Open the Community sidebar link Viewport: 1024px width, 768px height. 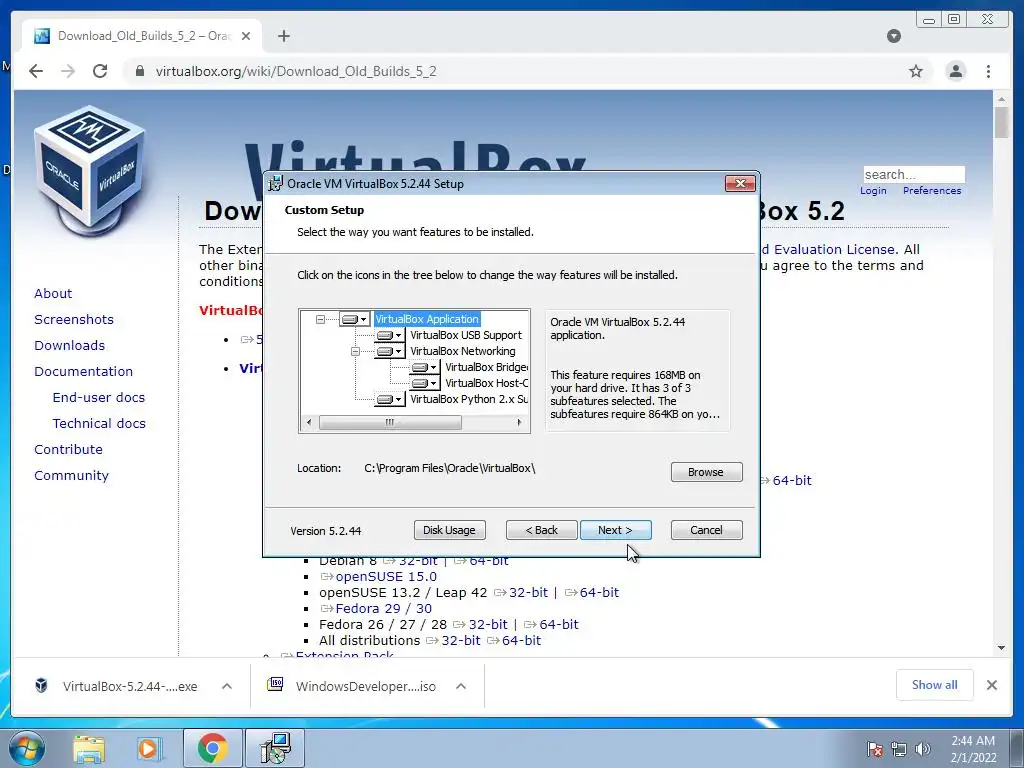[71, 475]
